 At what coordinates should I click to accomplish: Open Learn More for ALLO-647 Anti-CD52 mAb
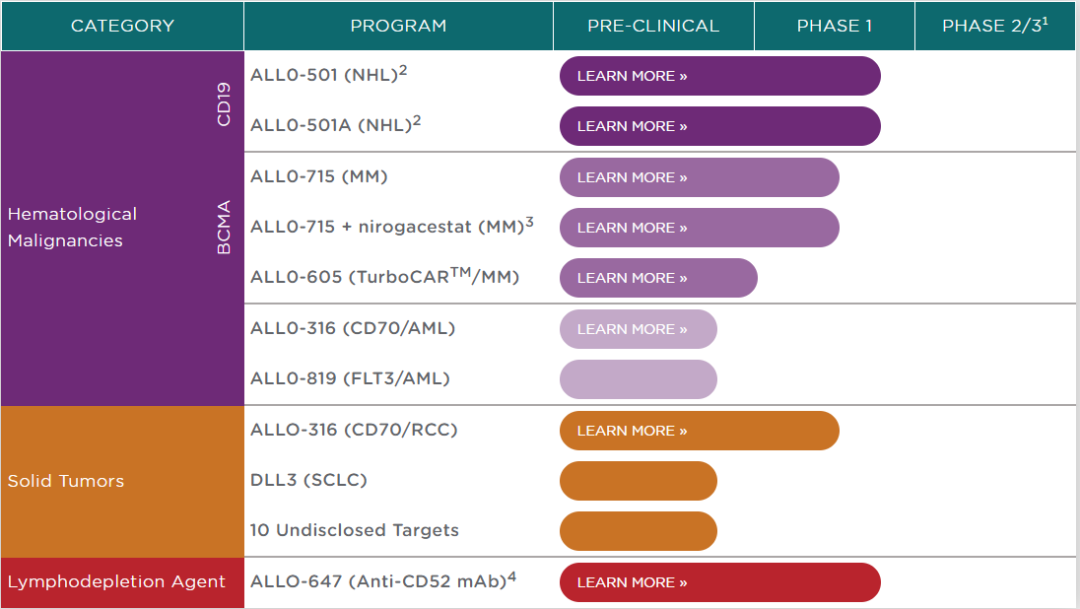632,582
